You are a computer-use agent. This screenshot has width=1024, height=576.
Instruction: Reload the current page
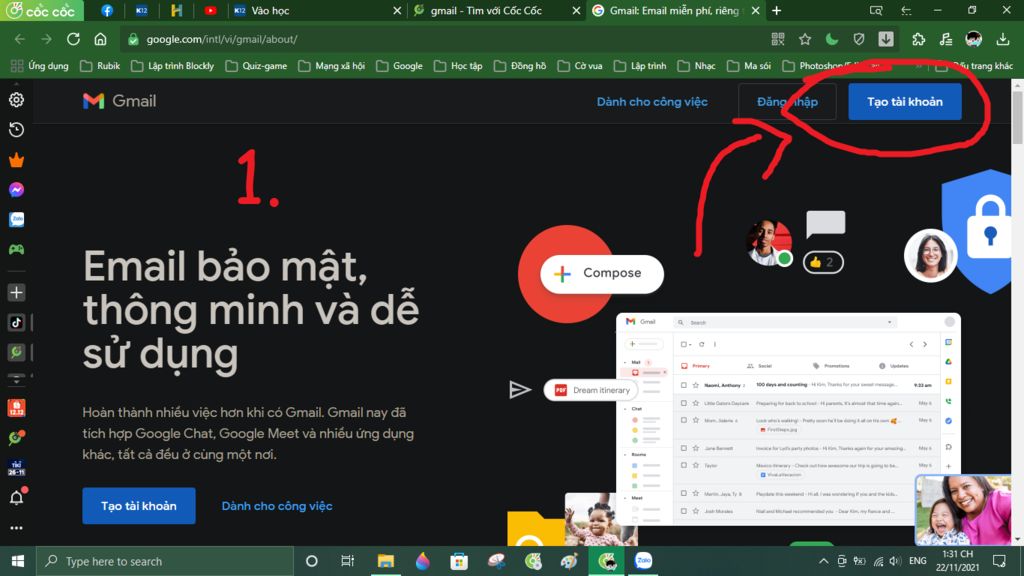(x=73, y=39)
